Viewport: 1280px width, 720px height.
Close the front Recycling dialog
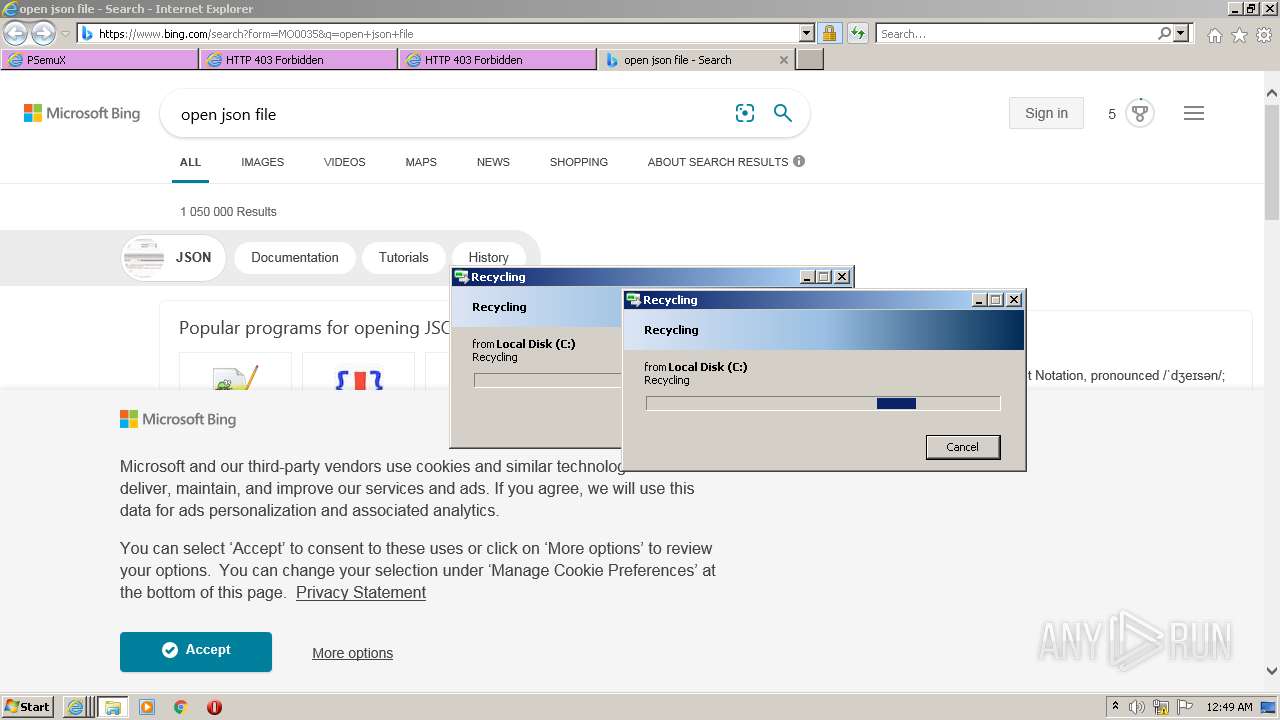pos(1014,300)
